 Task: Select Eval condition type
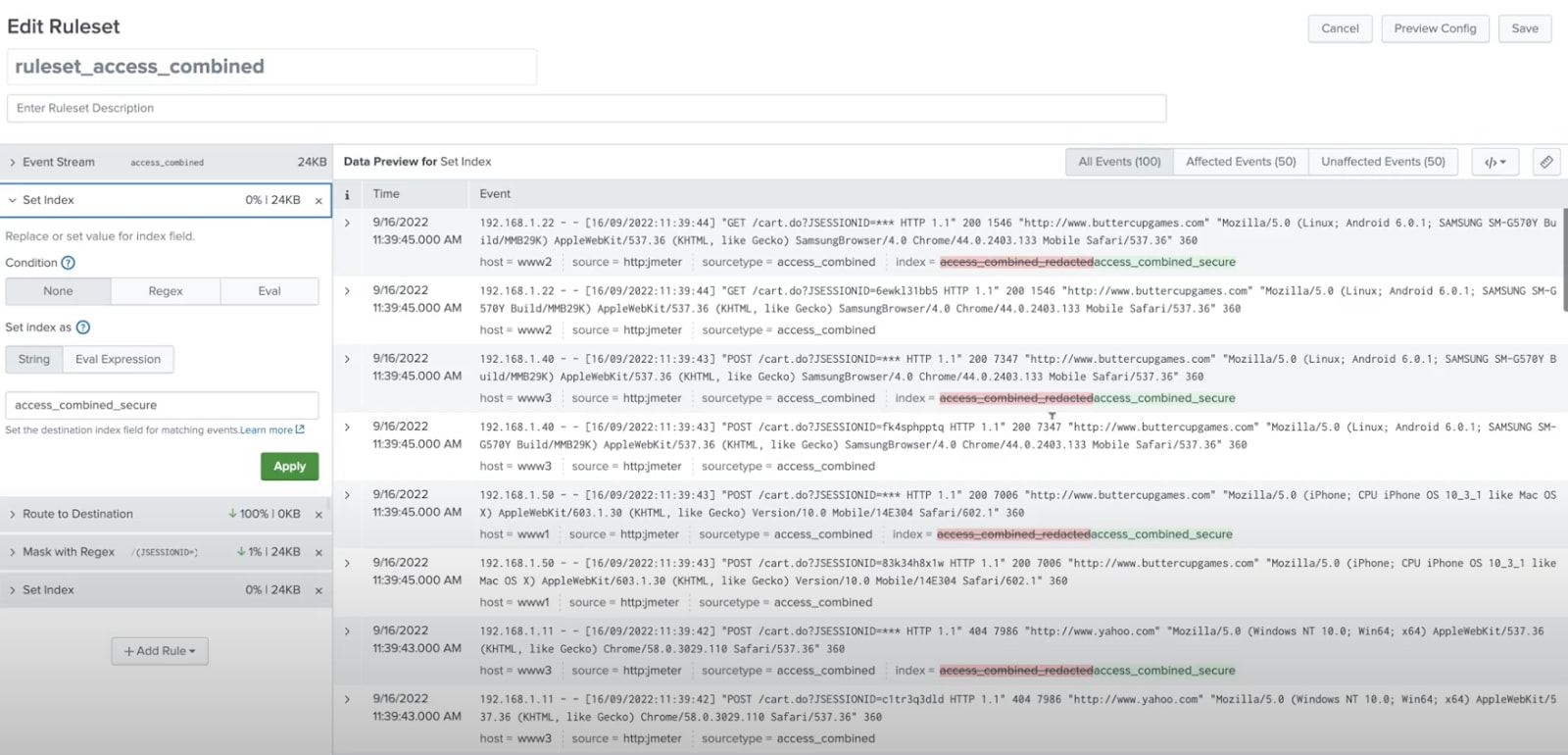(269, 291)
